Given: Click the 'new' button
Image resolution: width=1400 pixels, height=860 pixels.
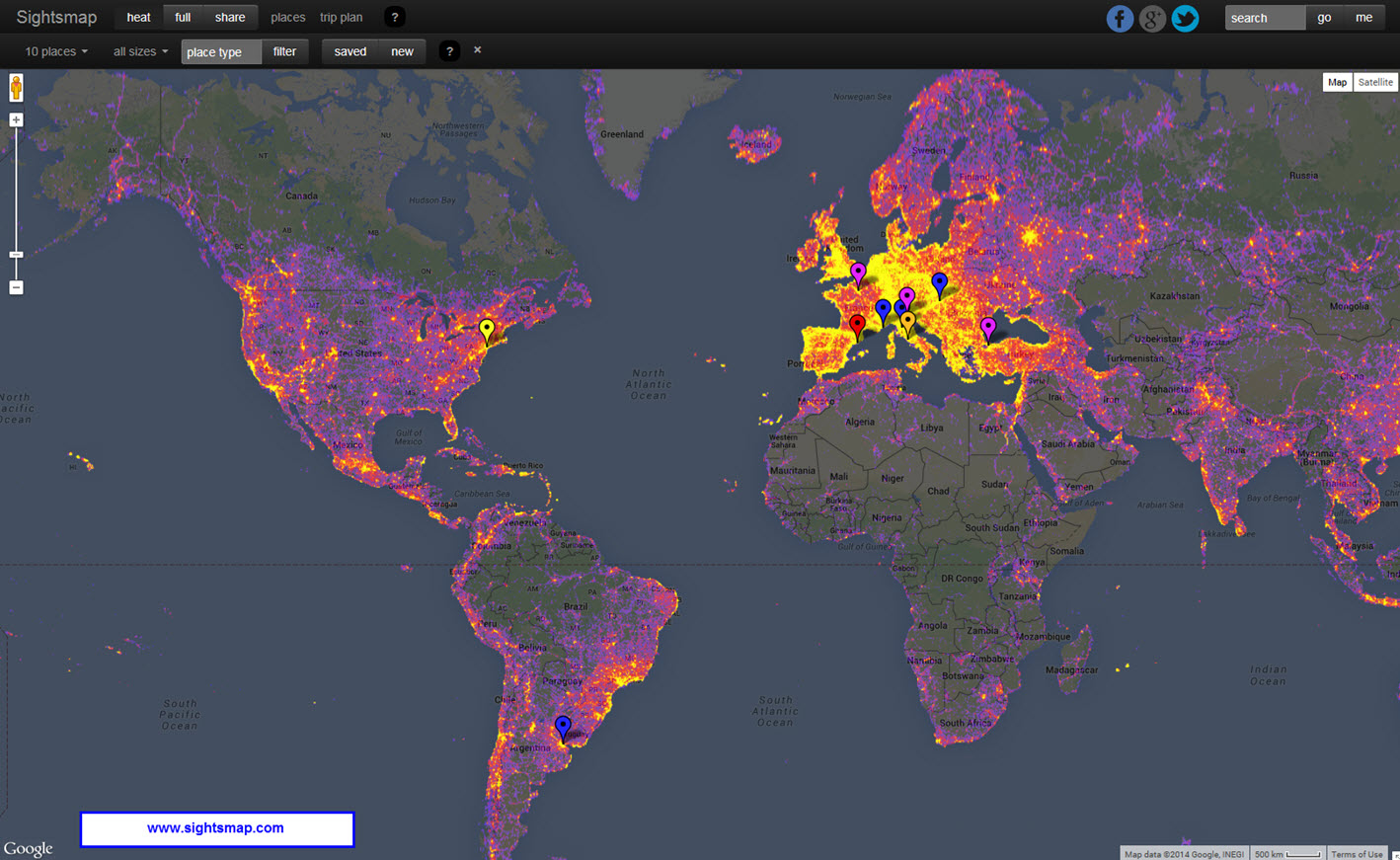Looking at the screenshot, I should [x=402, y=51].
